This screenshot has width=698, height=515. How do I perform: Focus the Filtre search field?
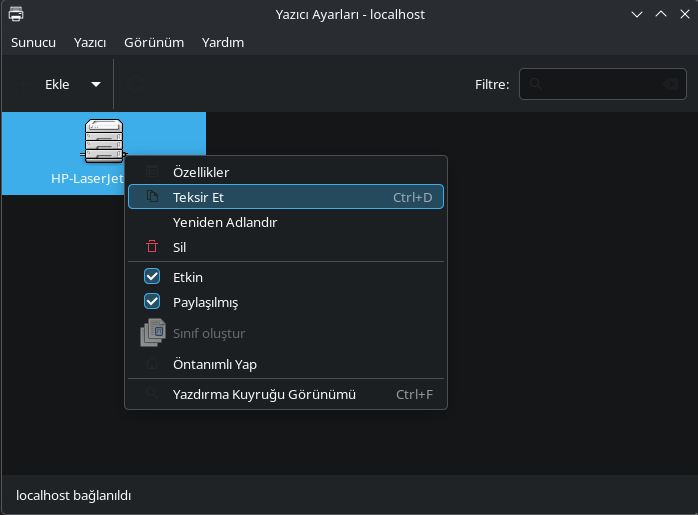(x=603, y=84)
